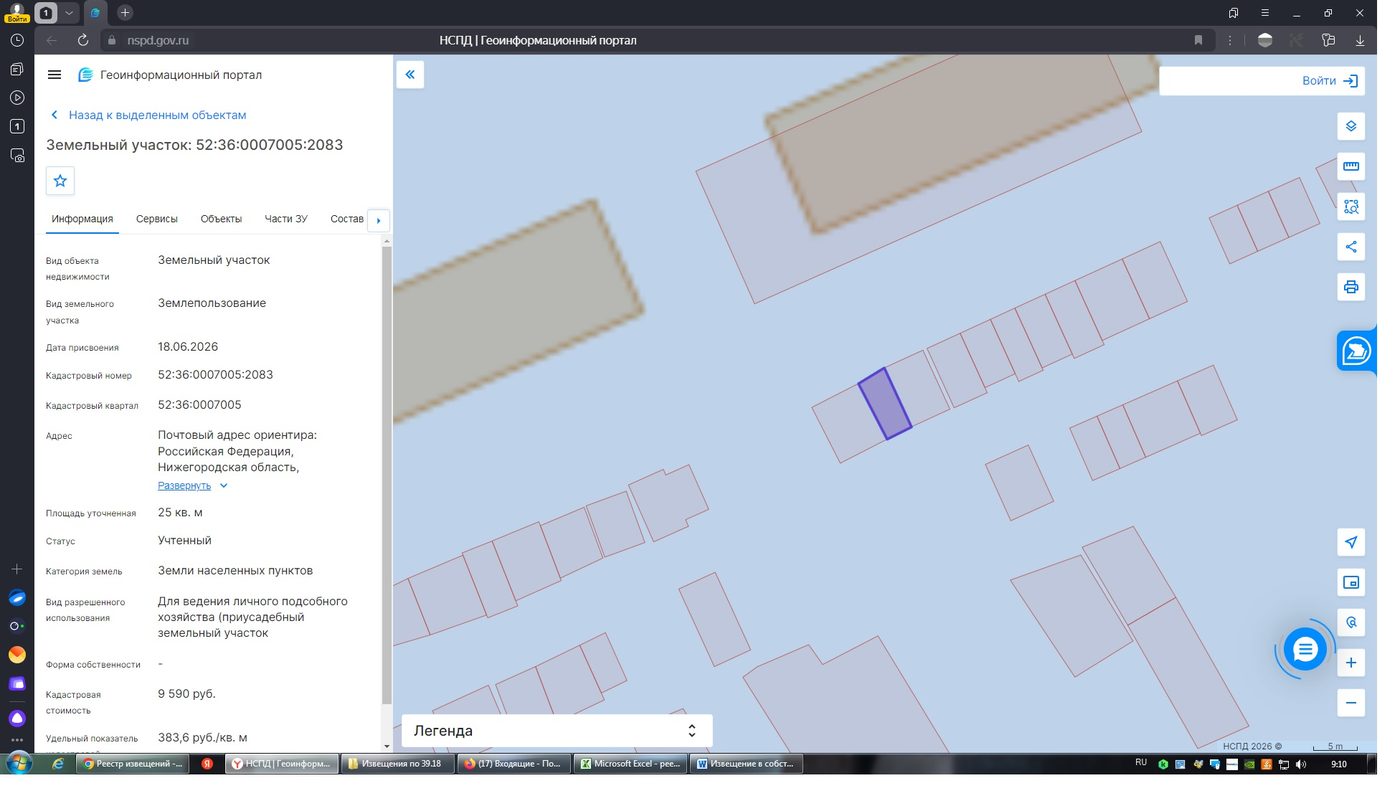
Task: Add parcel to favorites with star
Action: [x=60, y=181]
